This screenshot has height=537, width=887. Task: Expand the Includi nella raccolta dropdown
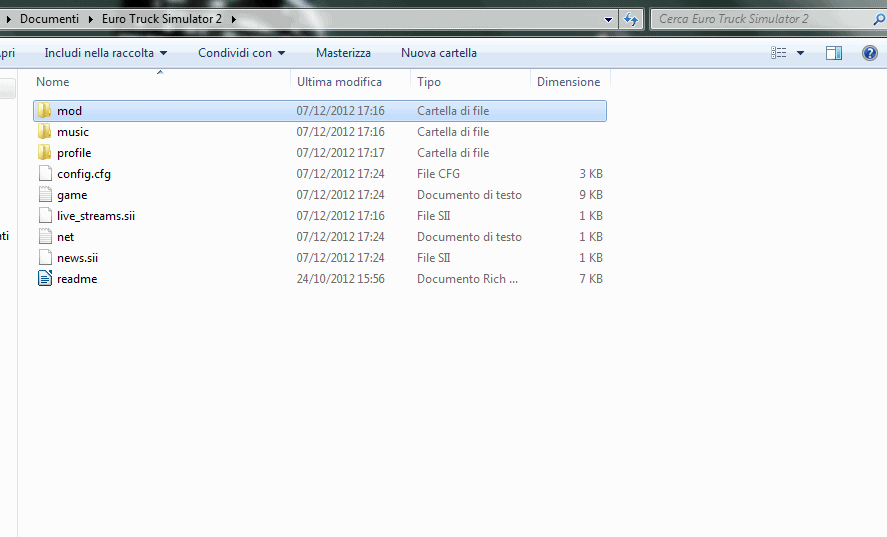106,53
